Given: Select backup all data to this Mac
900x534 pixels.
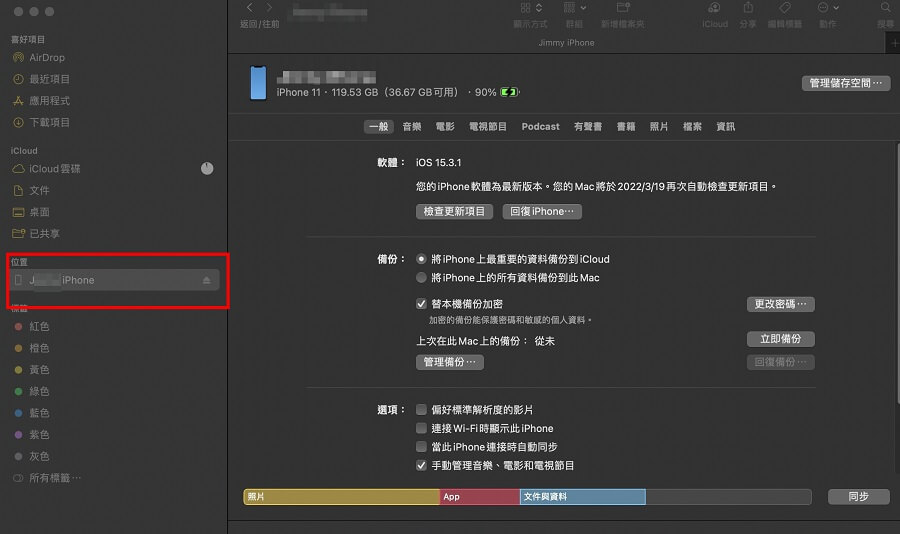Looking at the screenshot, I should 421,278.
